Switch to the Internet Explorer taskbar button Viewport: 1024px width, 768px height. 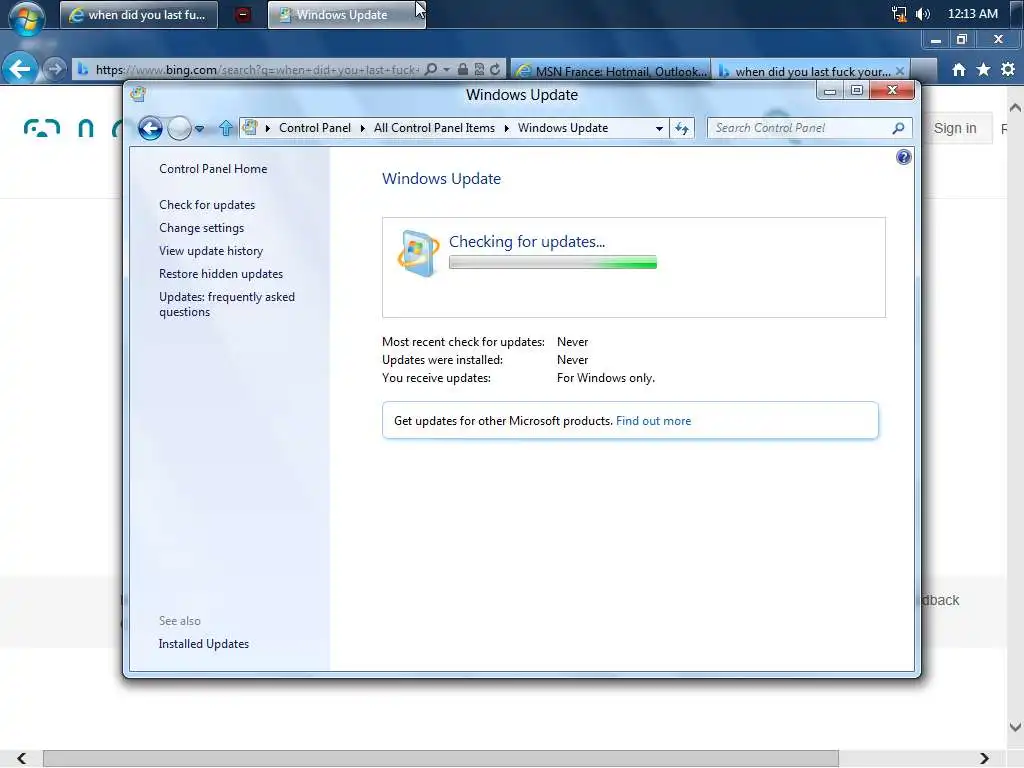tap(138, 14)
